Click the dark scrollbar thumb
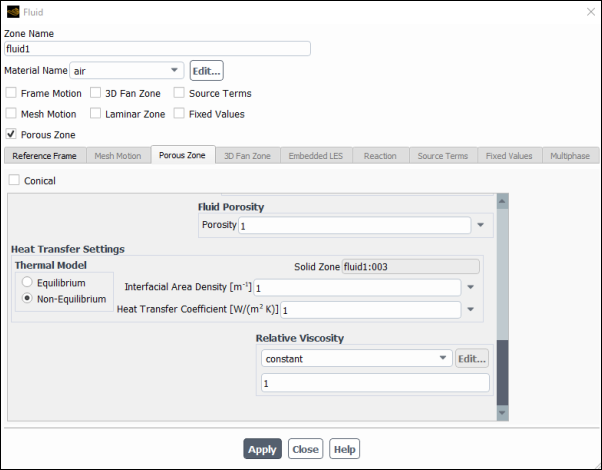The image size is (602, 470). 503,372
